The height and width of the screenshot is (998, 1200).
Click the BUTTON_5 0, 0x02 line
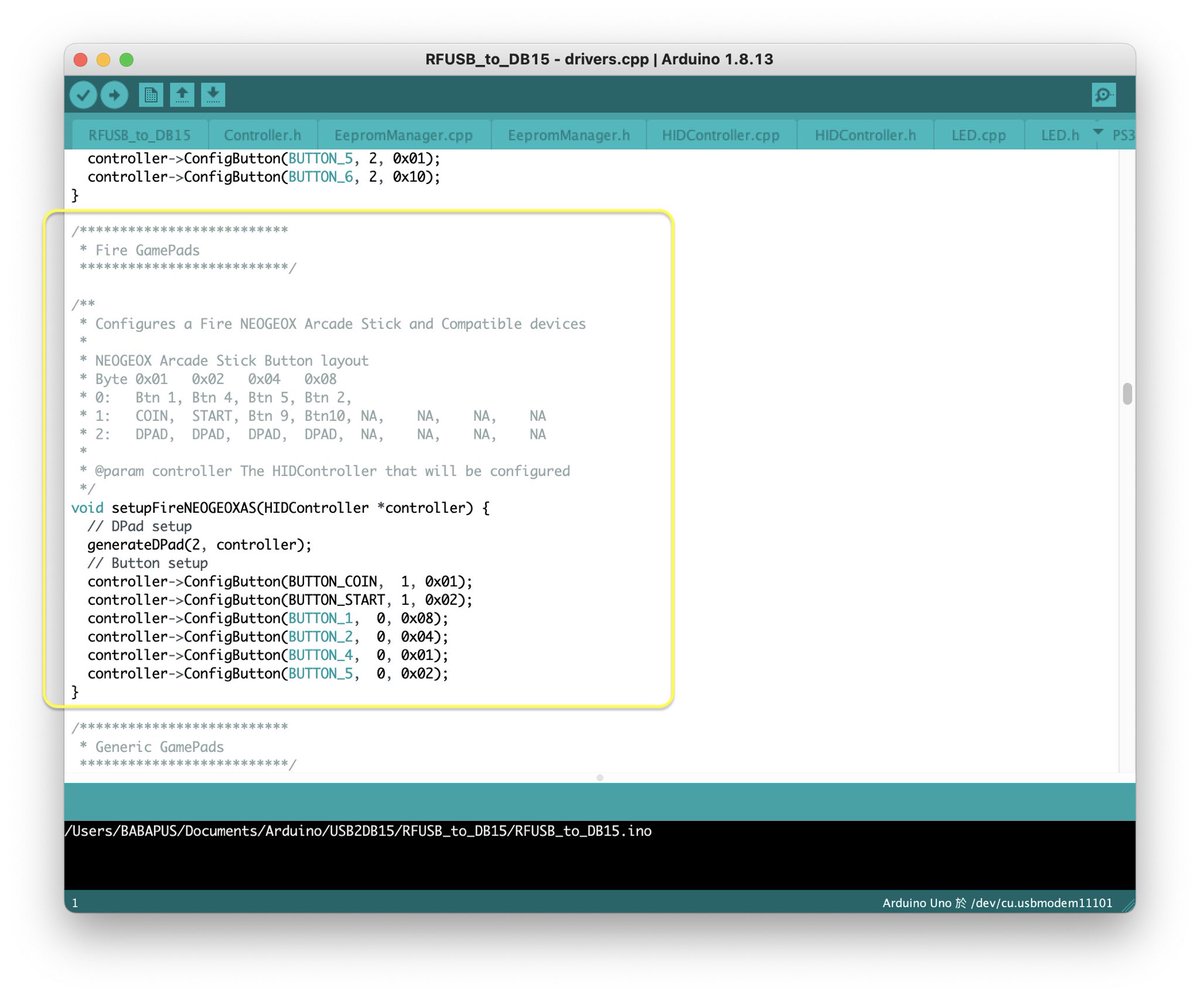(268, 674)
